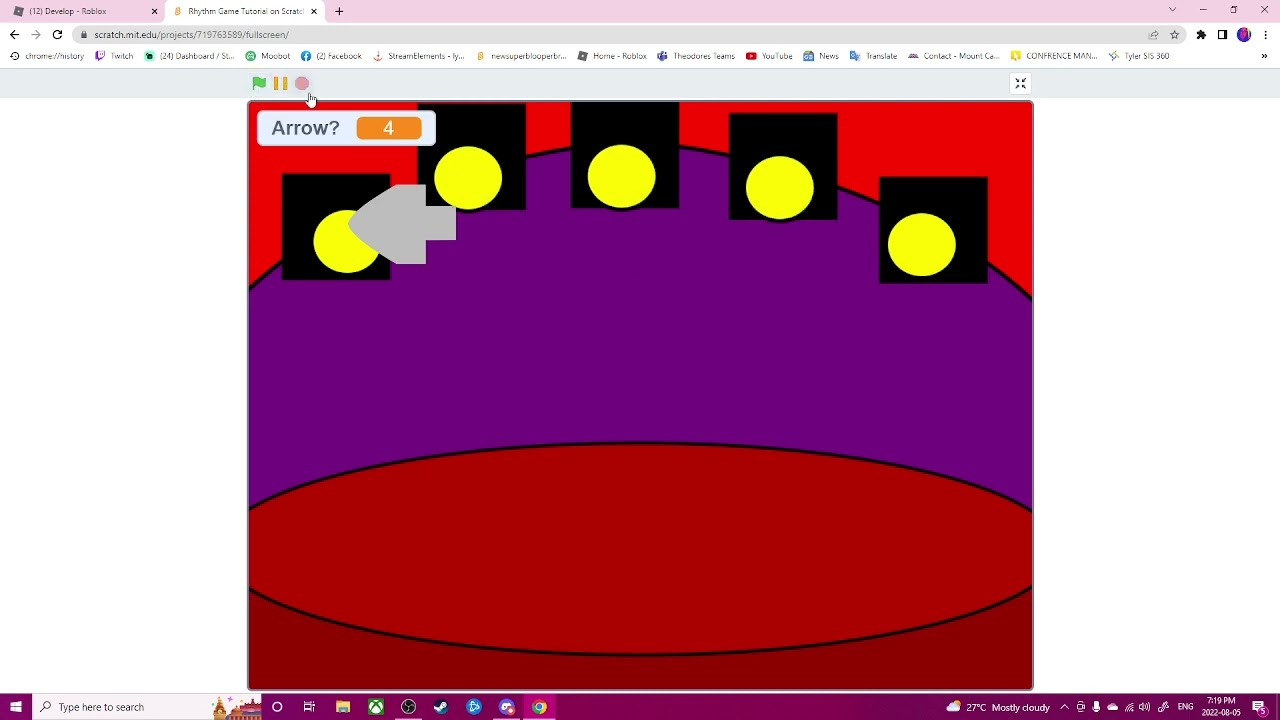This screenshot has width=1280, height=720.
Task: Open the tab search dropdown
Action: point(1172,10)
